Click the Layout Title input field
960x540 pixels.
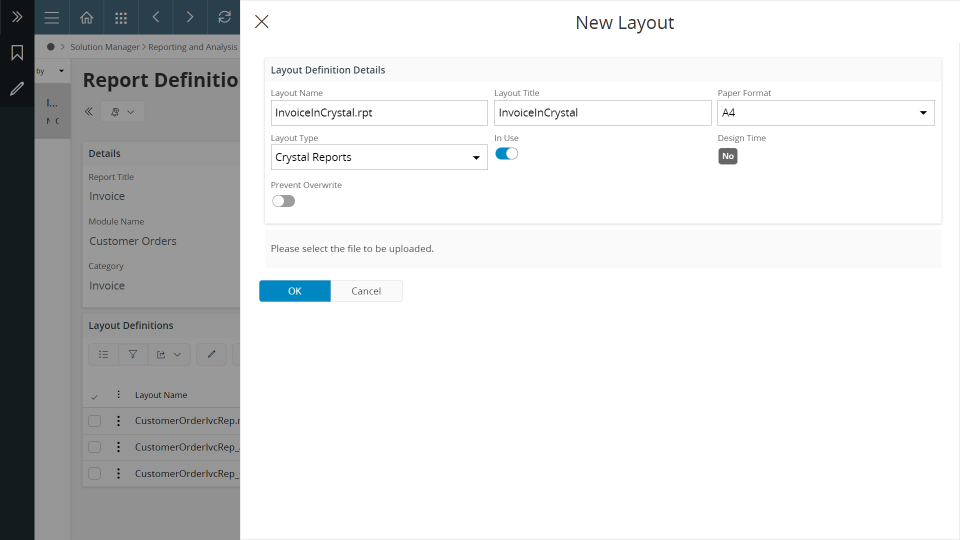point(602,113)
